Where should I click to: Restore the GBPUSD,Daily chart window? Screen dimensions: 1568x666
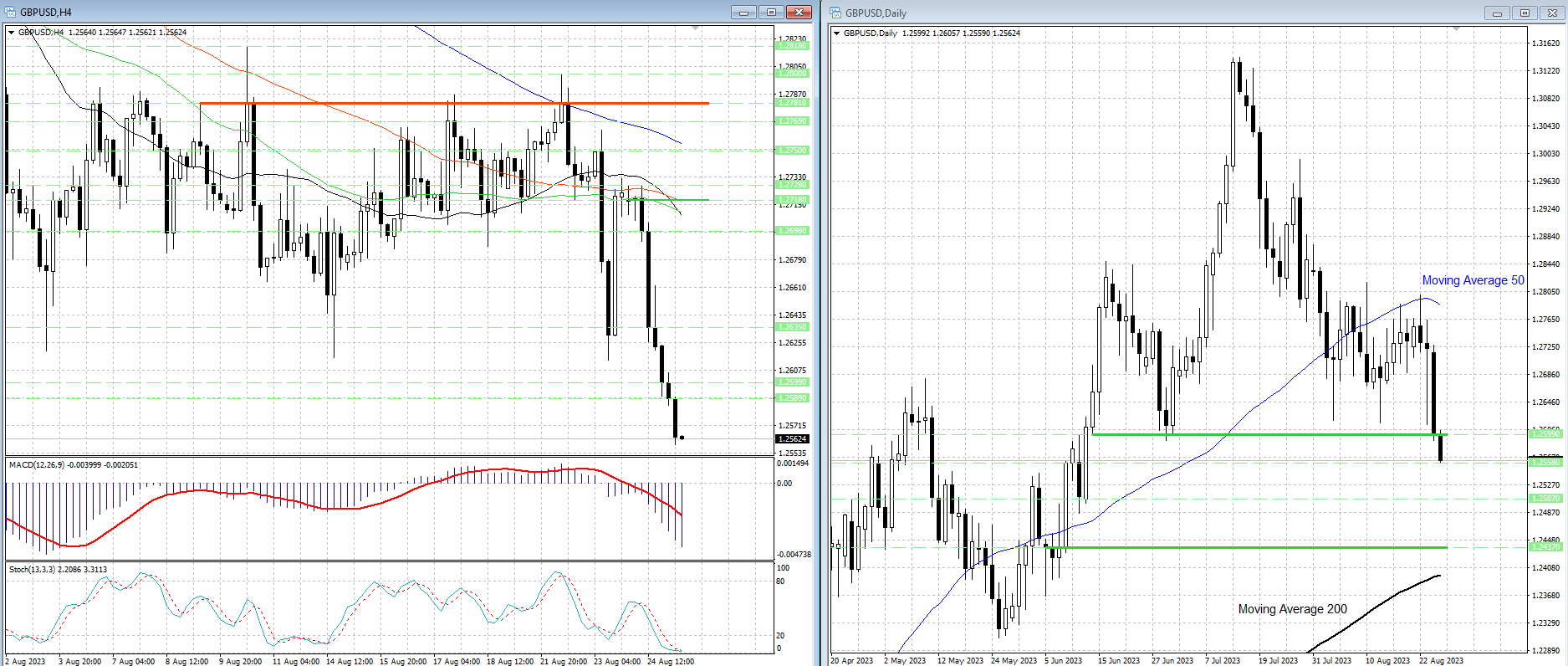pos(1525,13)
